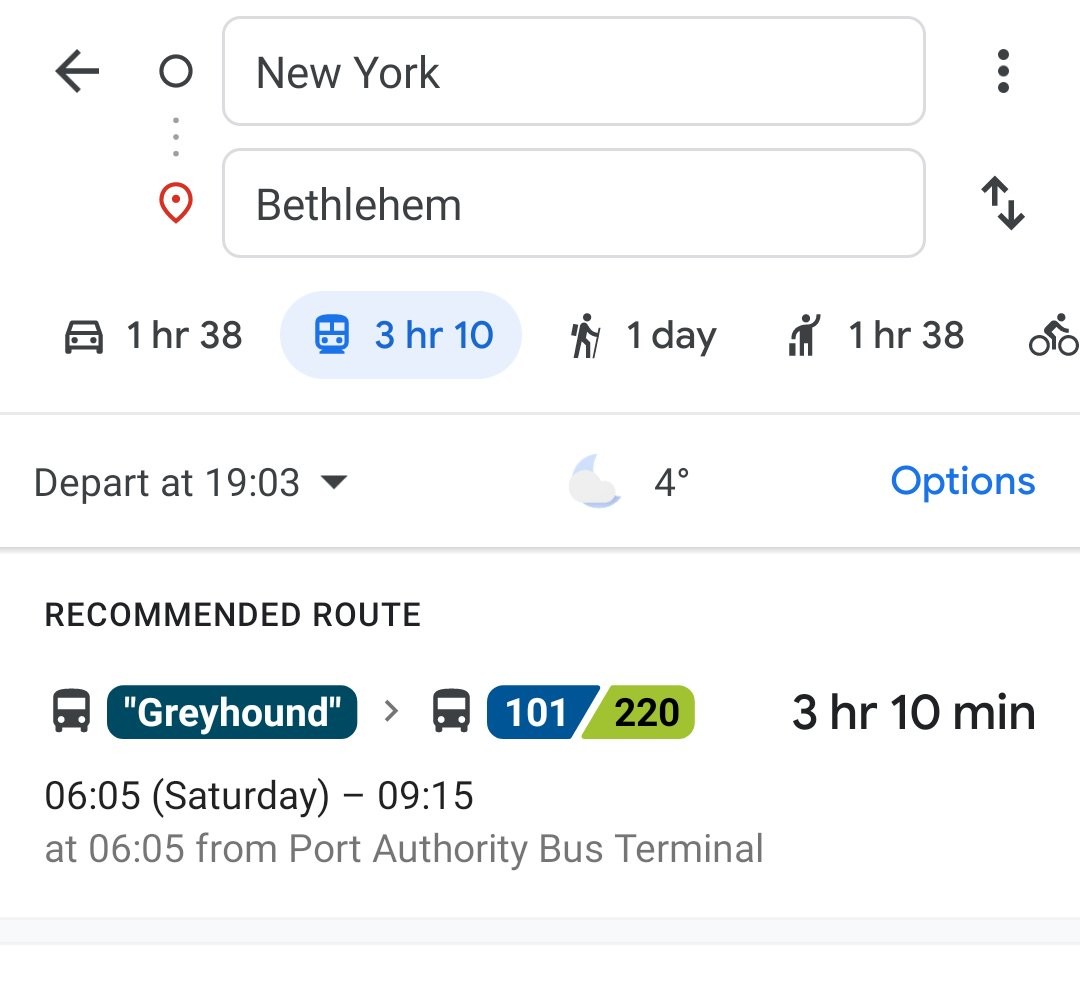The width and height of the screenshot is (1080, 991).
Task: Select the transit 3 hr 10 option
Action: click(400, 336)
